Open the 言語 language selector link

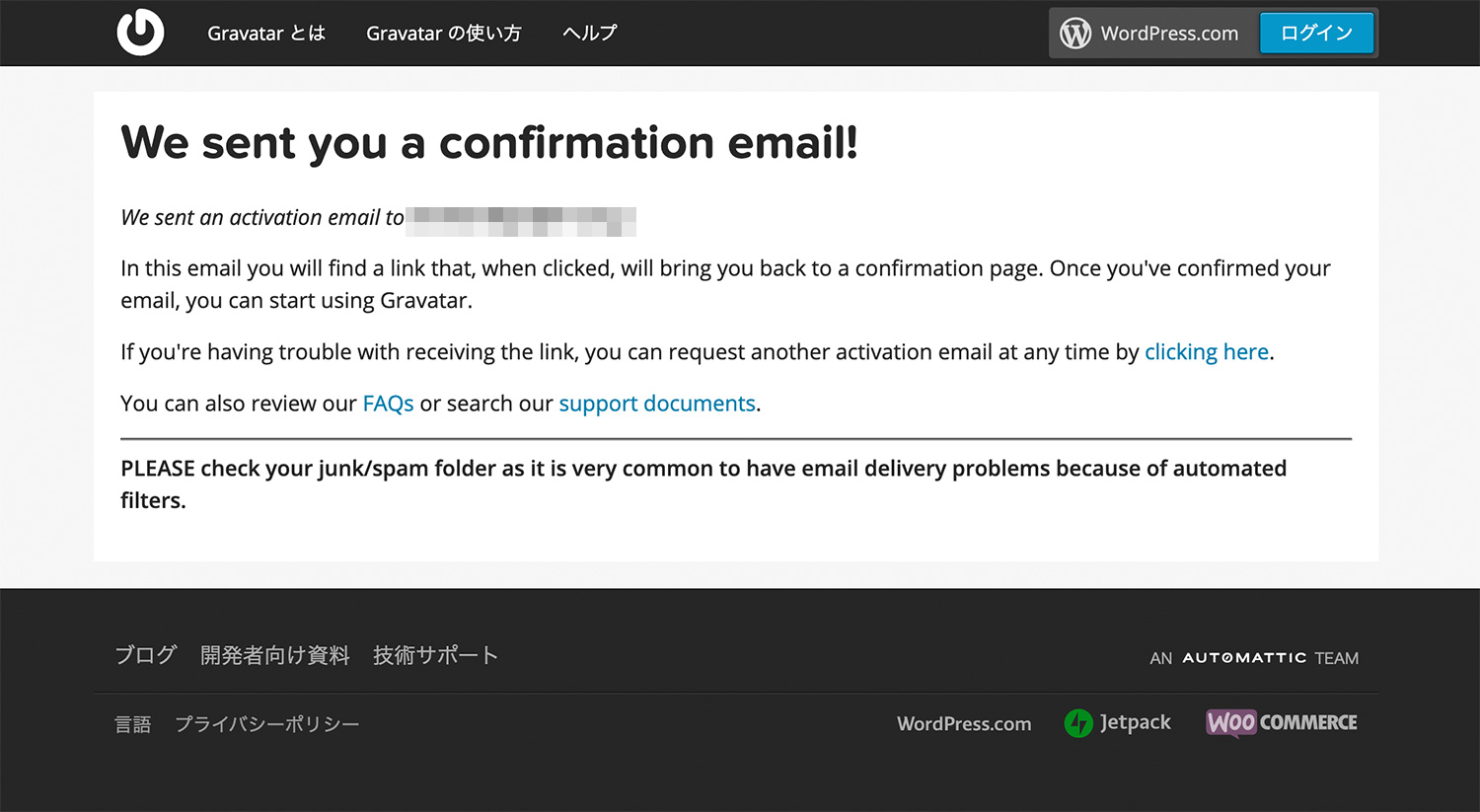point(132,724)
